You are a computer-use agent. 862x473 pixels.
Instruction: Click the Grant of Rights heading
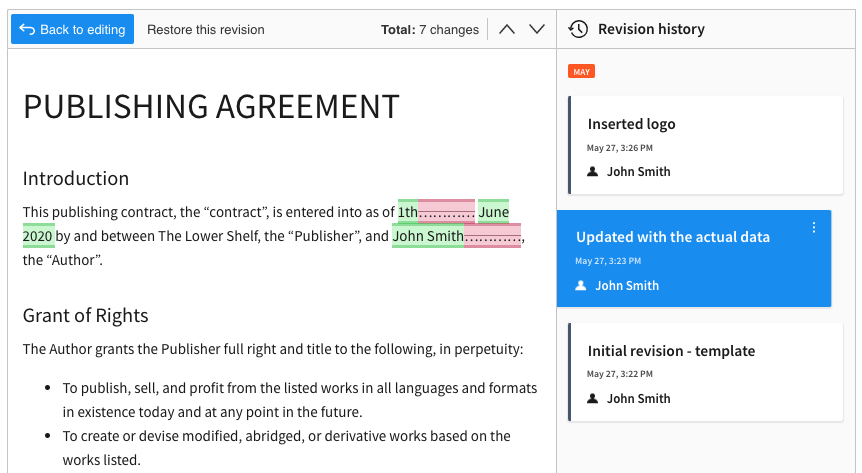click(x=85, y=316)
